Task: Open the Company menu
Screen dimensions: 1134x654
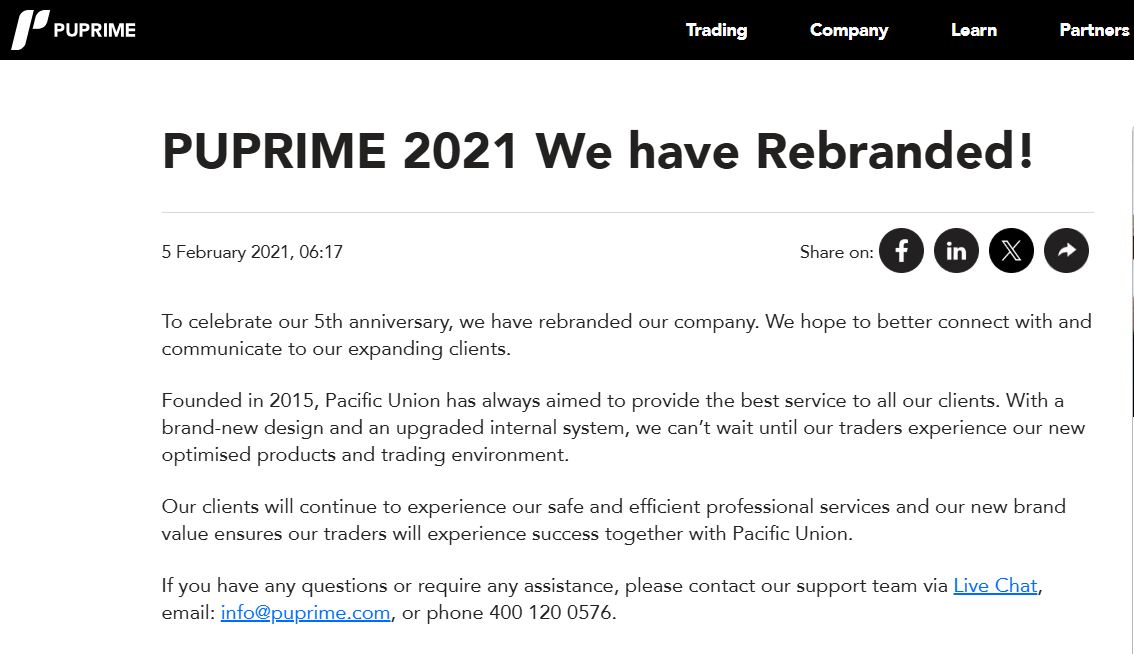Action: (849, 30)
